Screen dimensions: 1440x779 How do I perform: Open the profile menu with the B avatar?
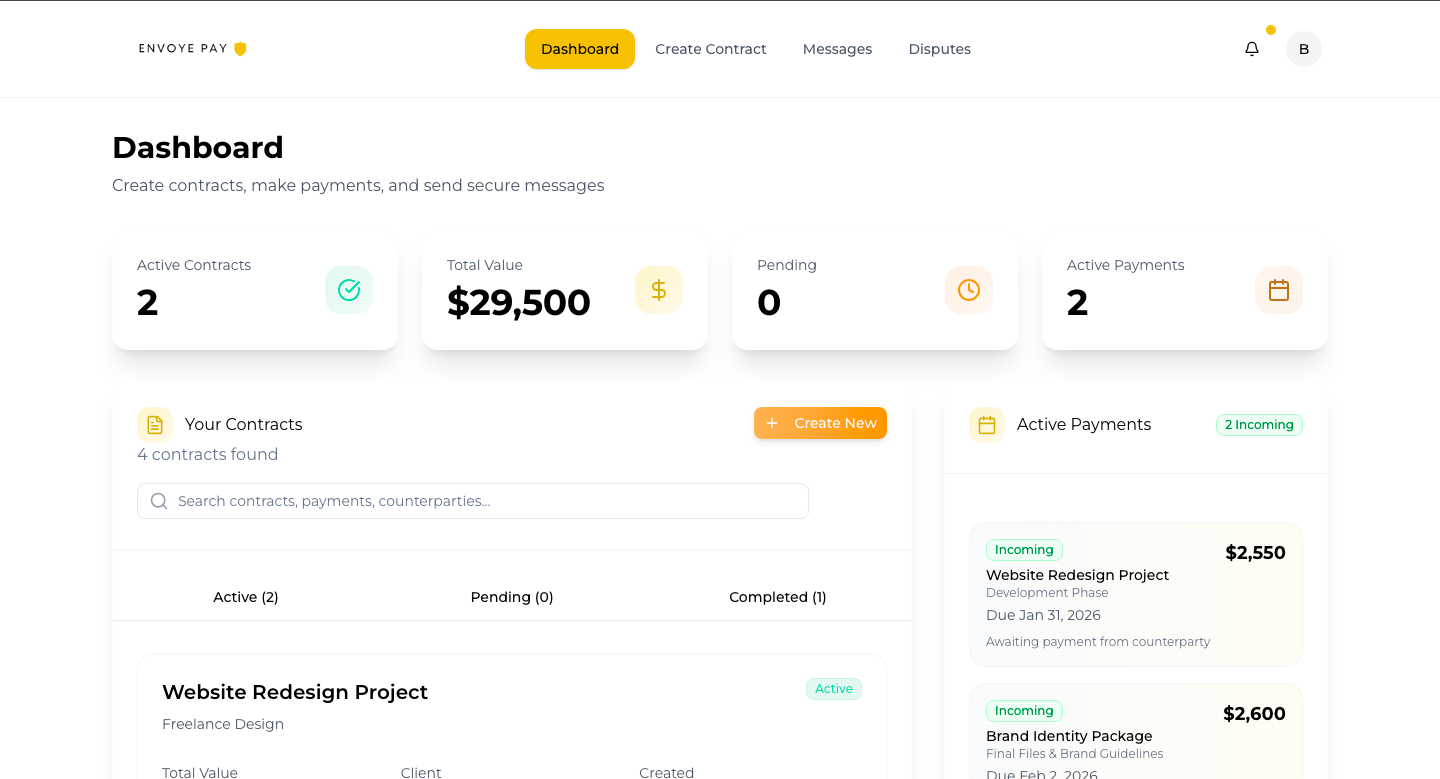[x=1303, y=48]
